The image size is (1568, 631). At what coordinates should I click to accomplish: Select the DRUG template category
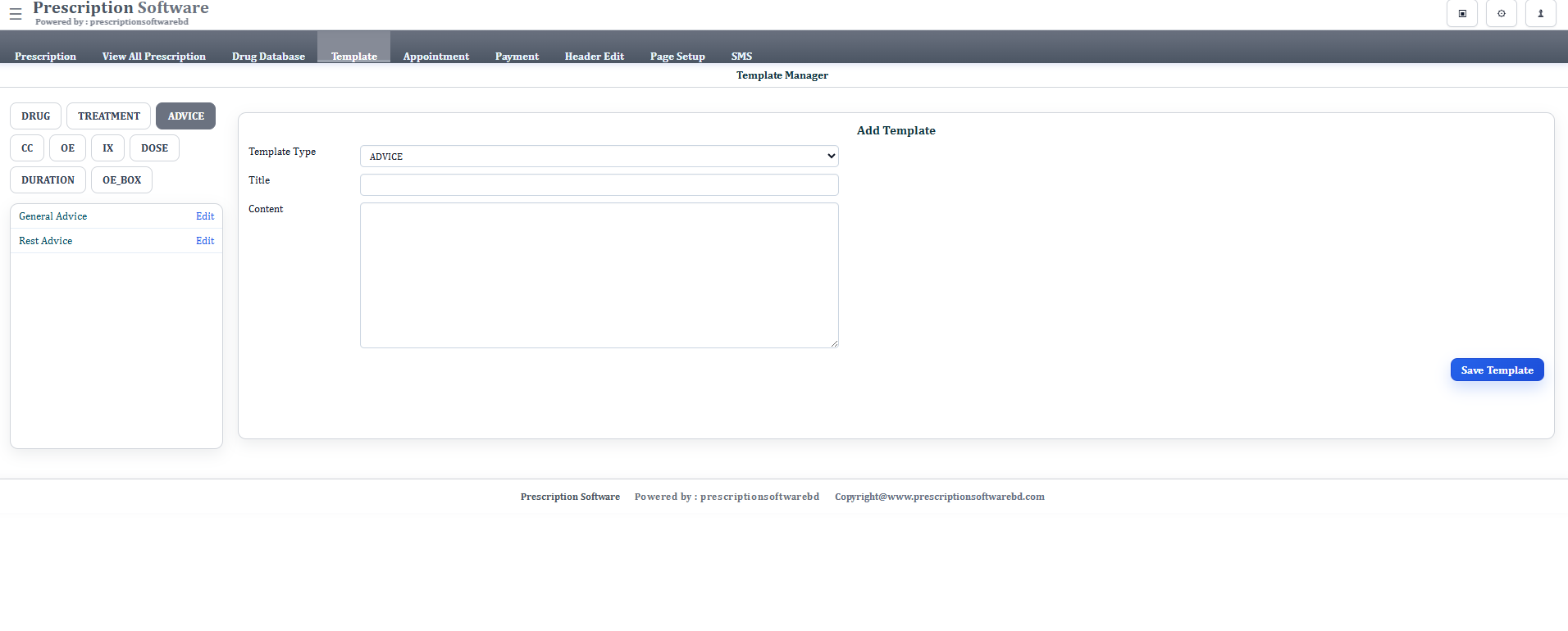click(36, 116)
